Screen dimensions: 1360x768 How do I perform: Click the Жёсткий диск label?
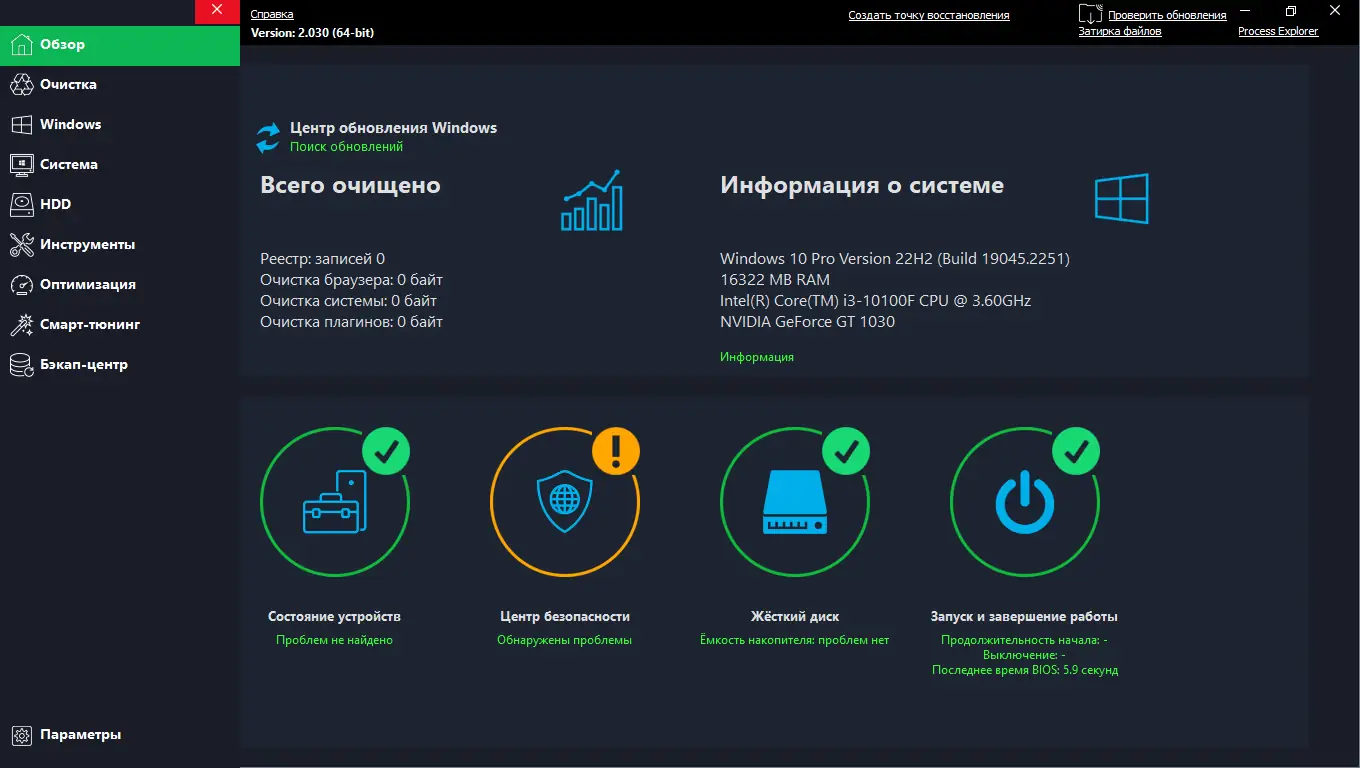[x=795, y=617]
